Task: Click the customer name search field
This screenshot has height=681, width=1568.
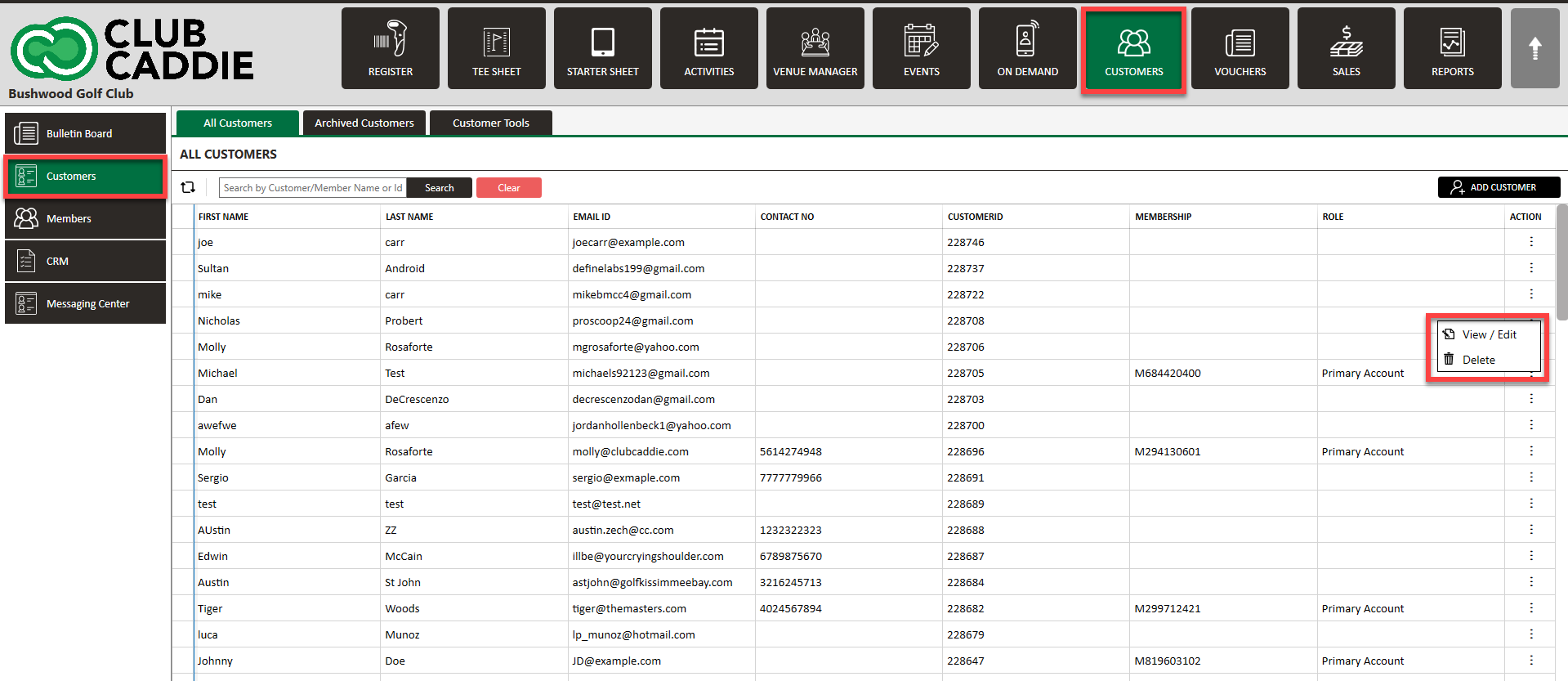Action: coord(313,188)
